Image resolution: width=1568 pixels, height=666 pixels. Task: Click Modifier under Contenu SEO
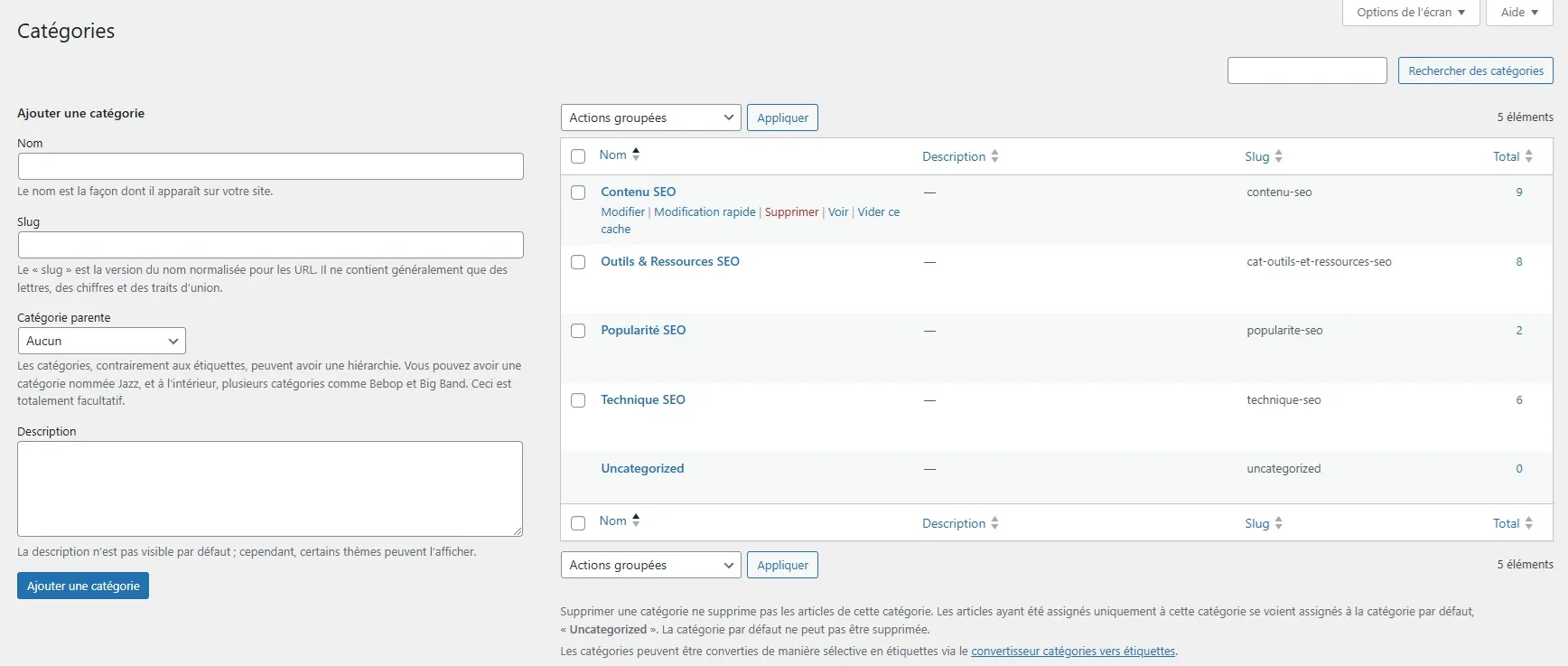tap(623, 211)
